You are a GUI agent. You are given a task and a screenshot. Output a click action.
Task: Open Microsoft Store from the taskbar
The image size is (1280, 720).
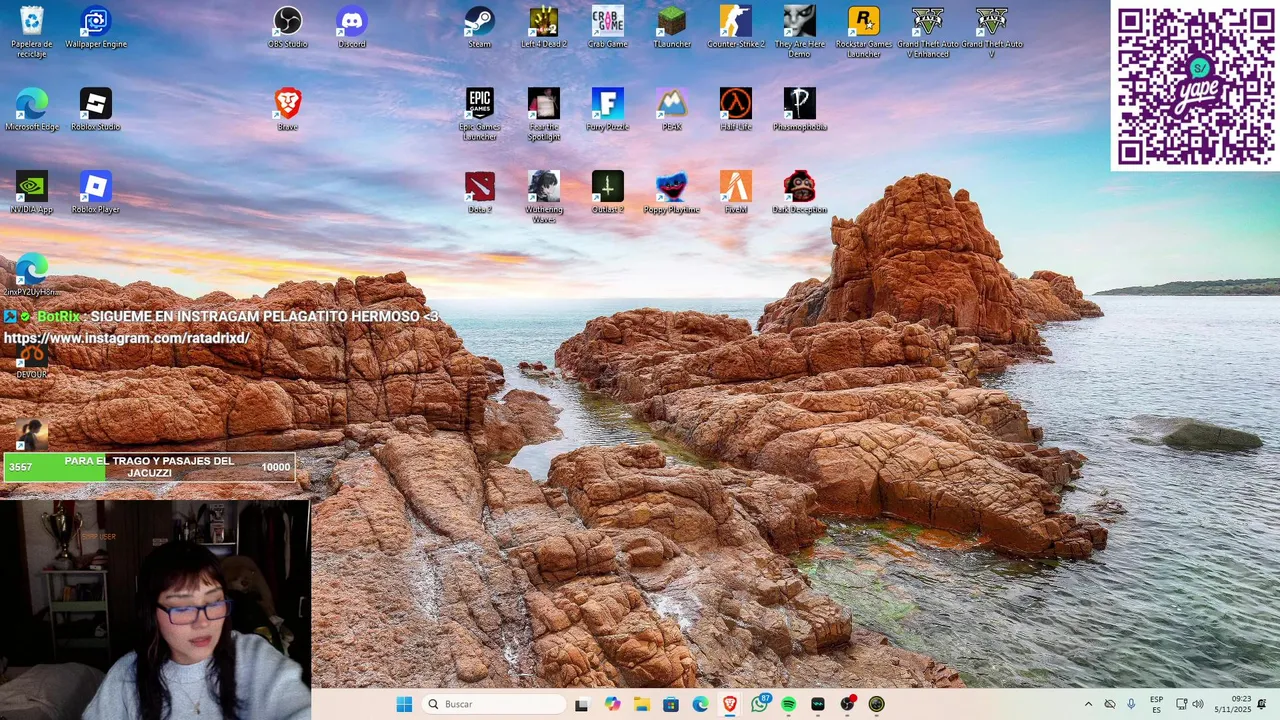click(x=671, y=704)
